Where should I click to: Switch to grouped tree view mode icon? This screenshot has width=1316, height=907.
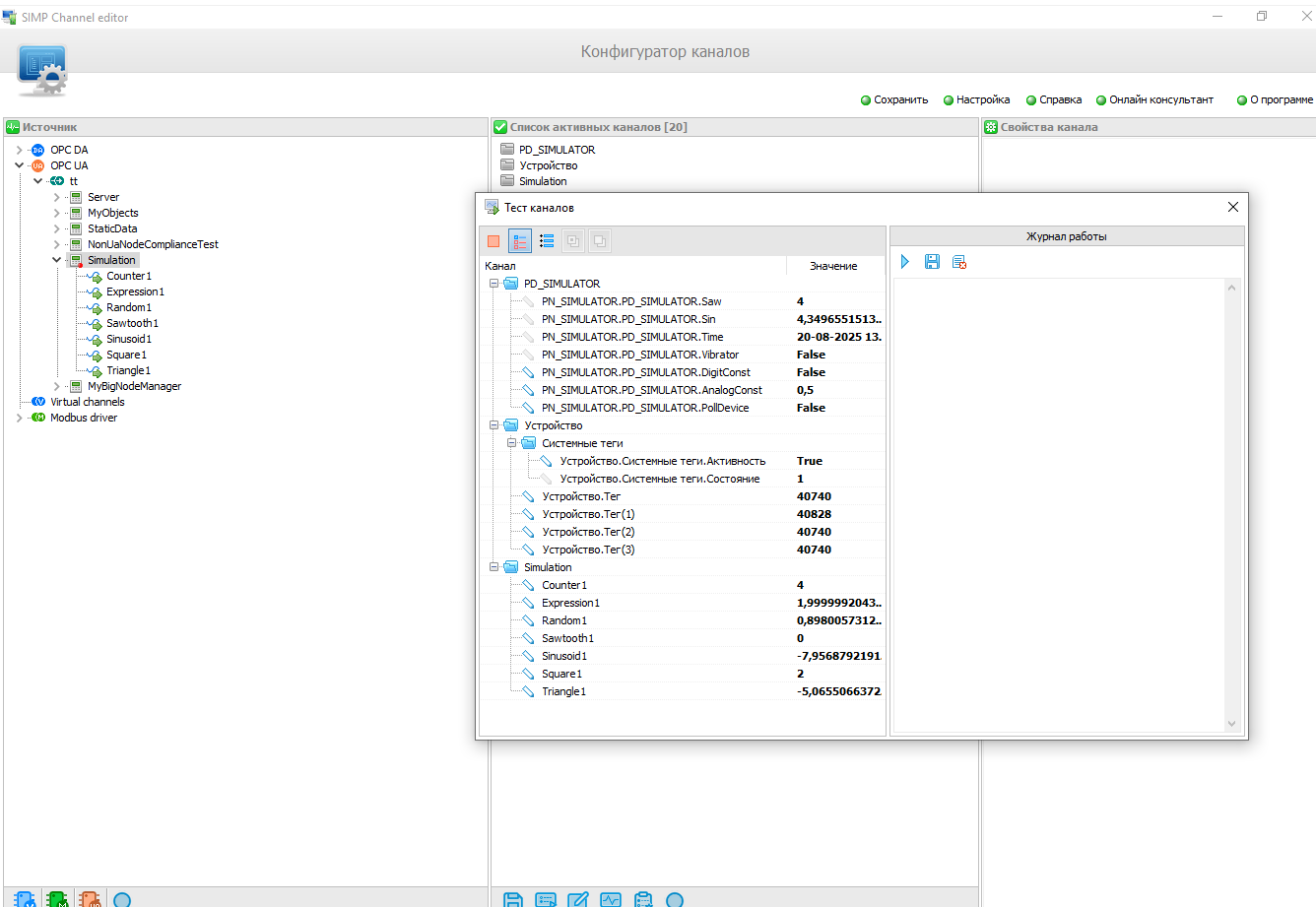[x=520, y=240]
